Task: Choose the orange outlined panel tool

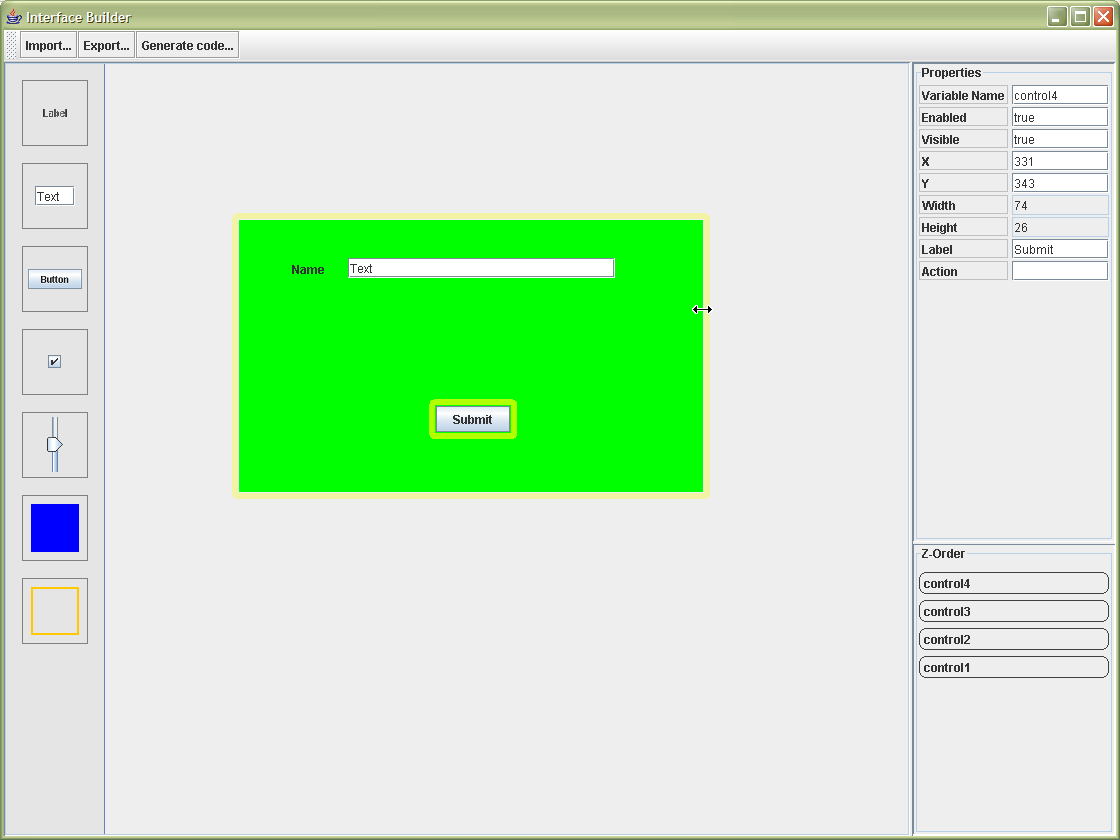Action: click(x=55, y=611)
